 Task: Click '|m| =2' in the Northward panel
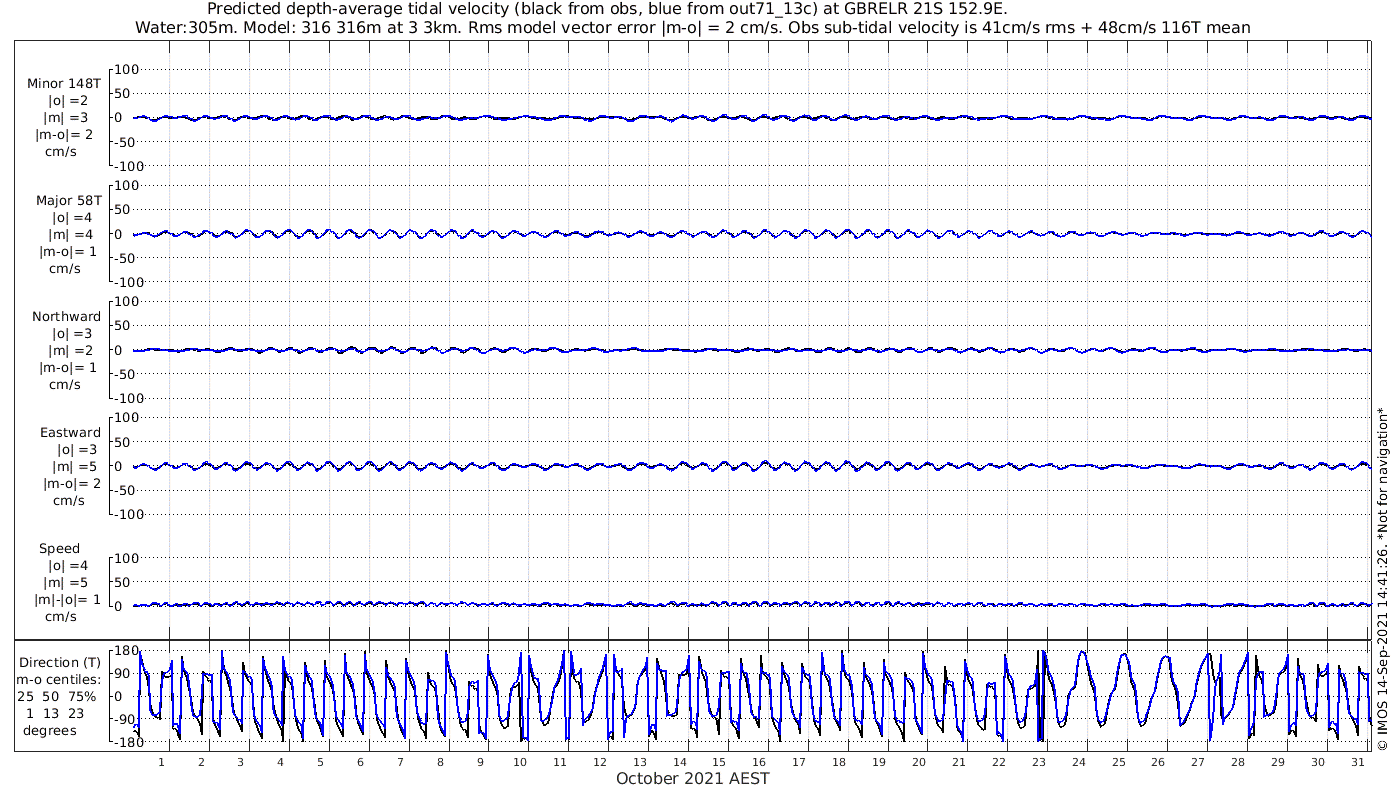tap(67, 351)
